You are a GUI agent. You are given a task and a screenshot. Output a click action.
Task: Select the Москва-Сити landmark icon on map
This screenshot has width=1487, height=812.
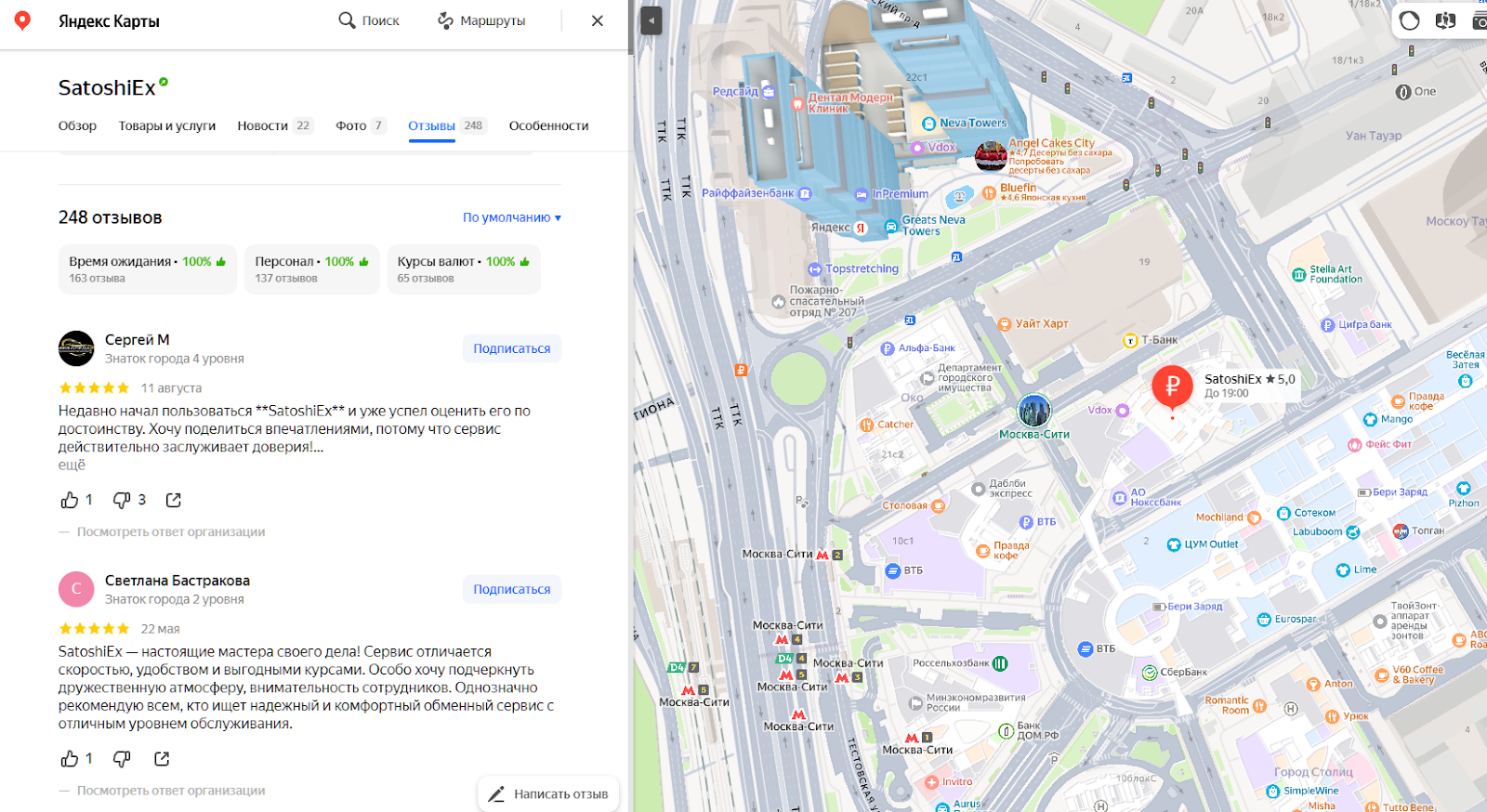pyautogui.click(x=1033, y=411)
